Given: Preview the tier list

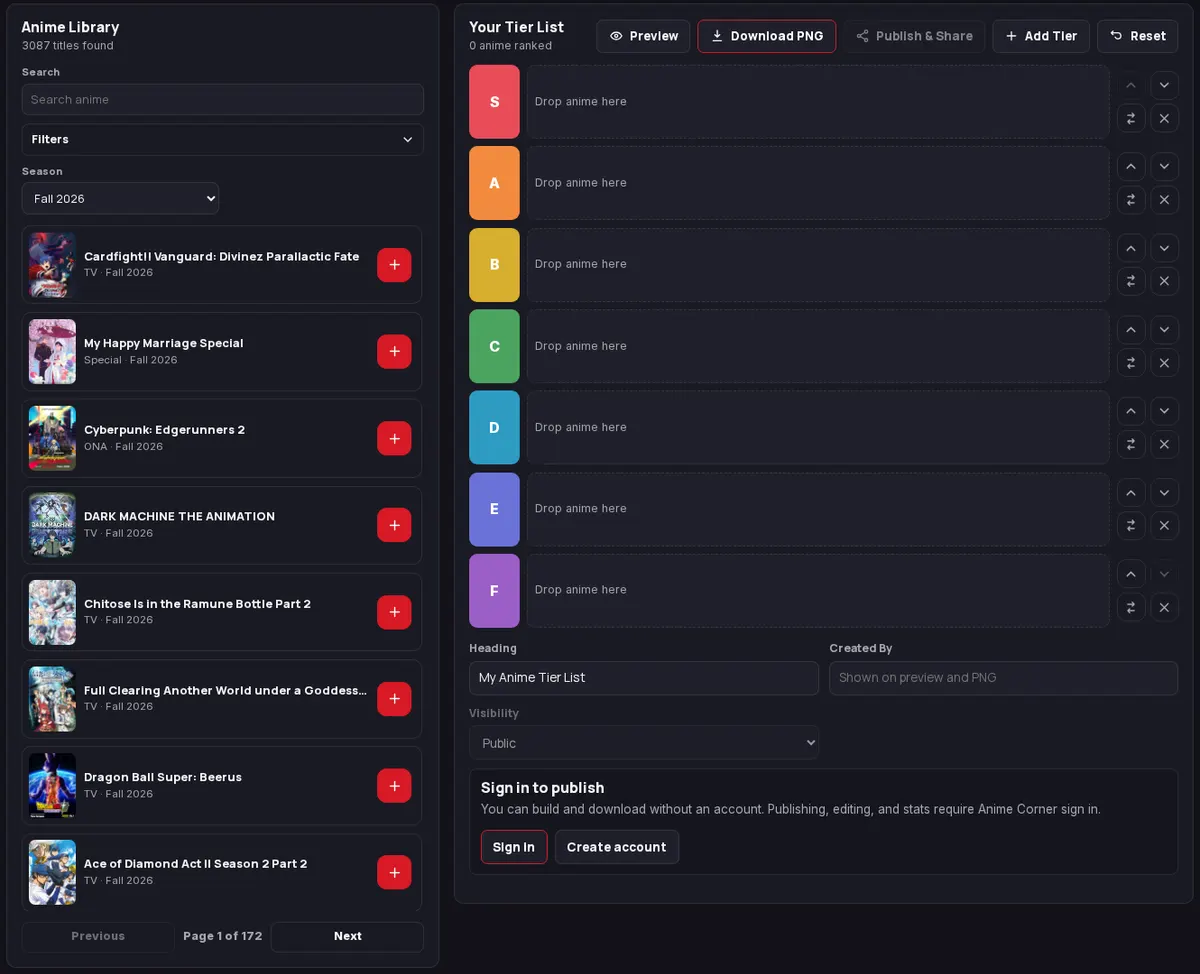Looking at the screenshot, I should tap(643, 36).
